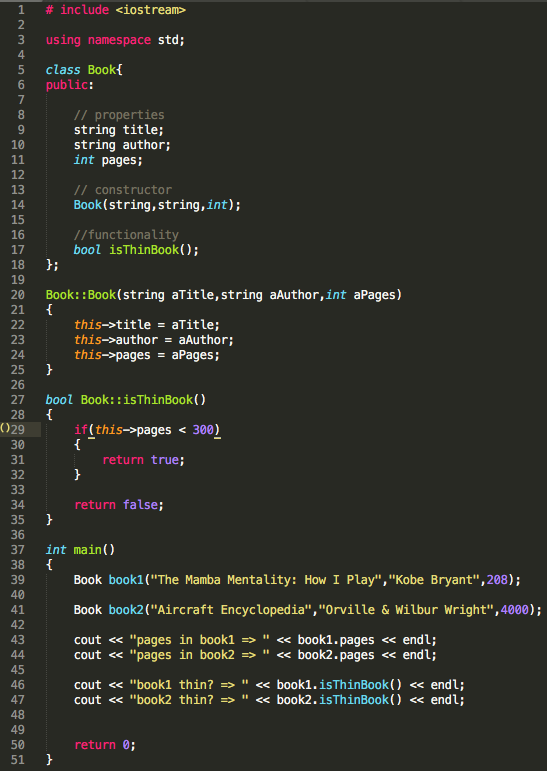The width and height of the screenshot is (547, 771).
Task: Click 'this' in the title assignment line
Action: point(88,325)
